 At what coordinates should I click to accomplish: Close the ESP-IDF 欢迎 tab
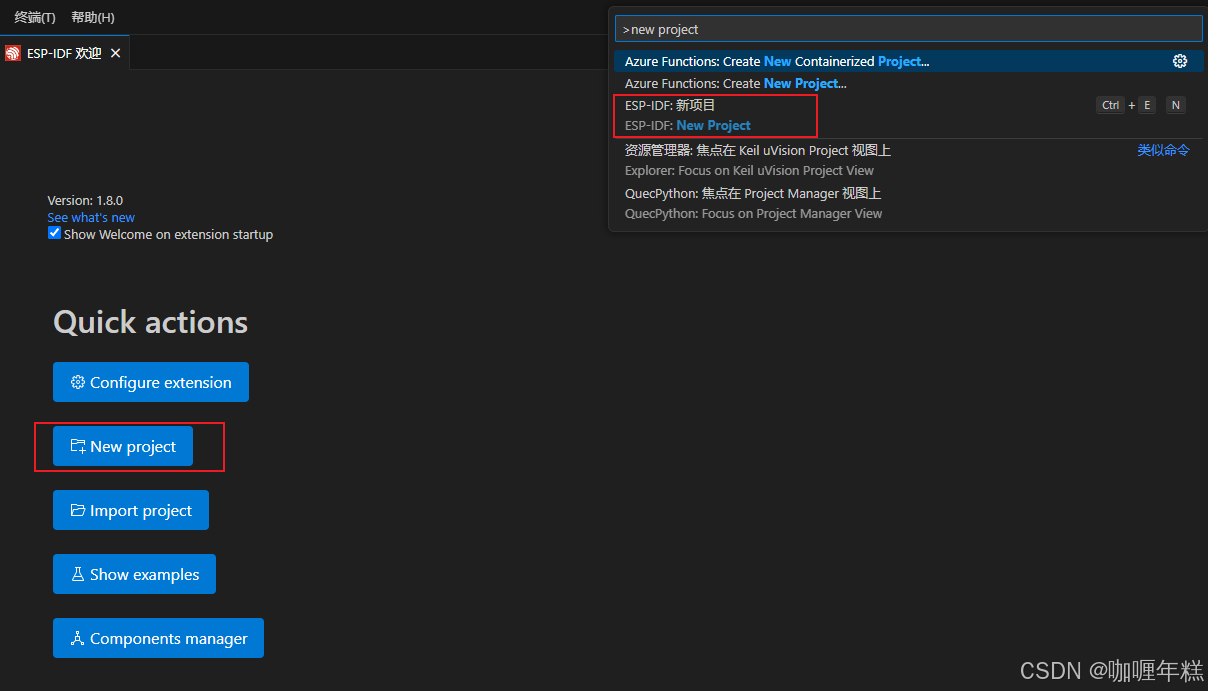click(115, 53)
